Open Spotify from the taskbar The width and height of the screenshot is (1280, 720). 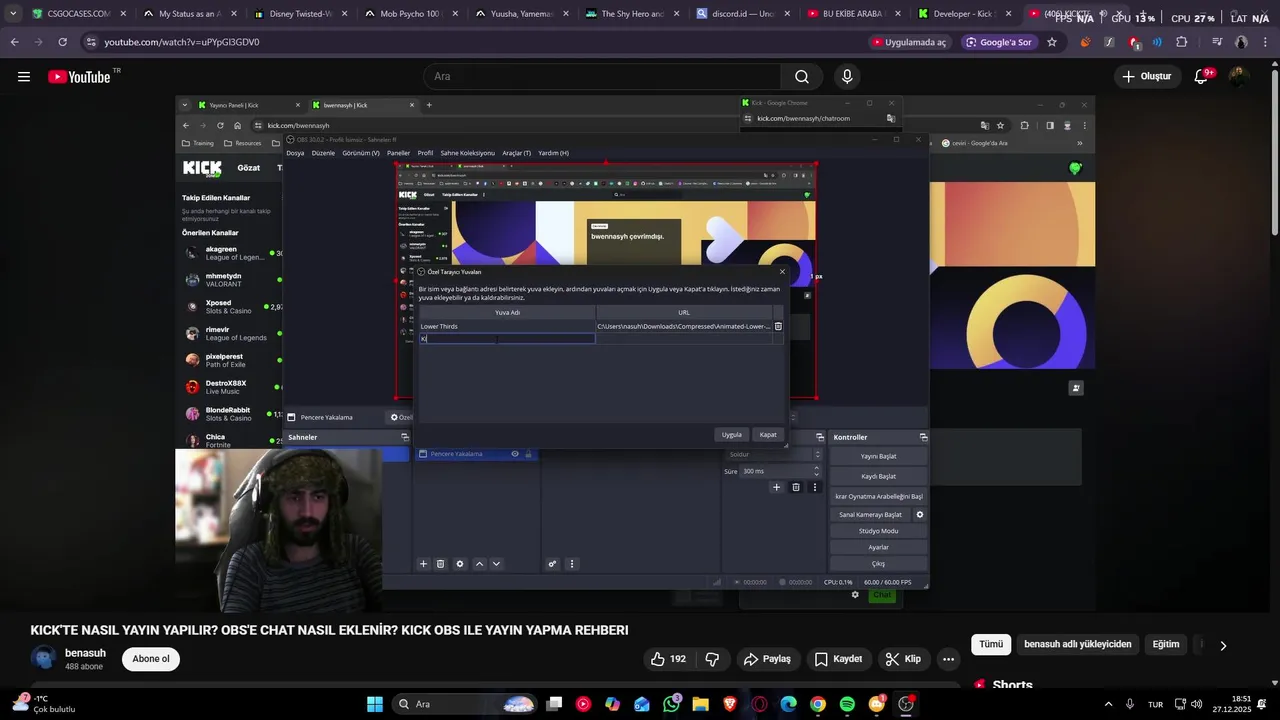(847, 704)
